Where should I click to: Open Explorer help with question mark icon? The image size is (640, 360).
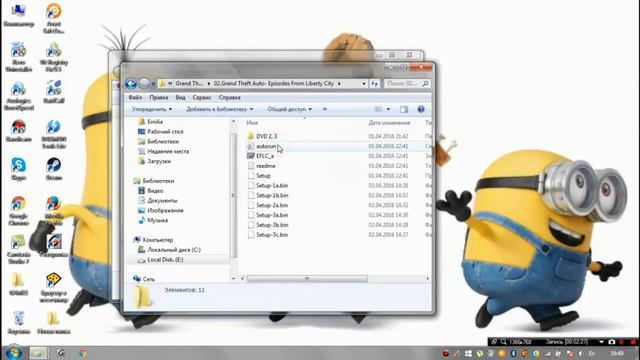point(421,109)
